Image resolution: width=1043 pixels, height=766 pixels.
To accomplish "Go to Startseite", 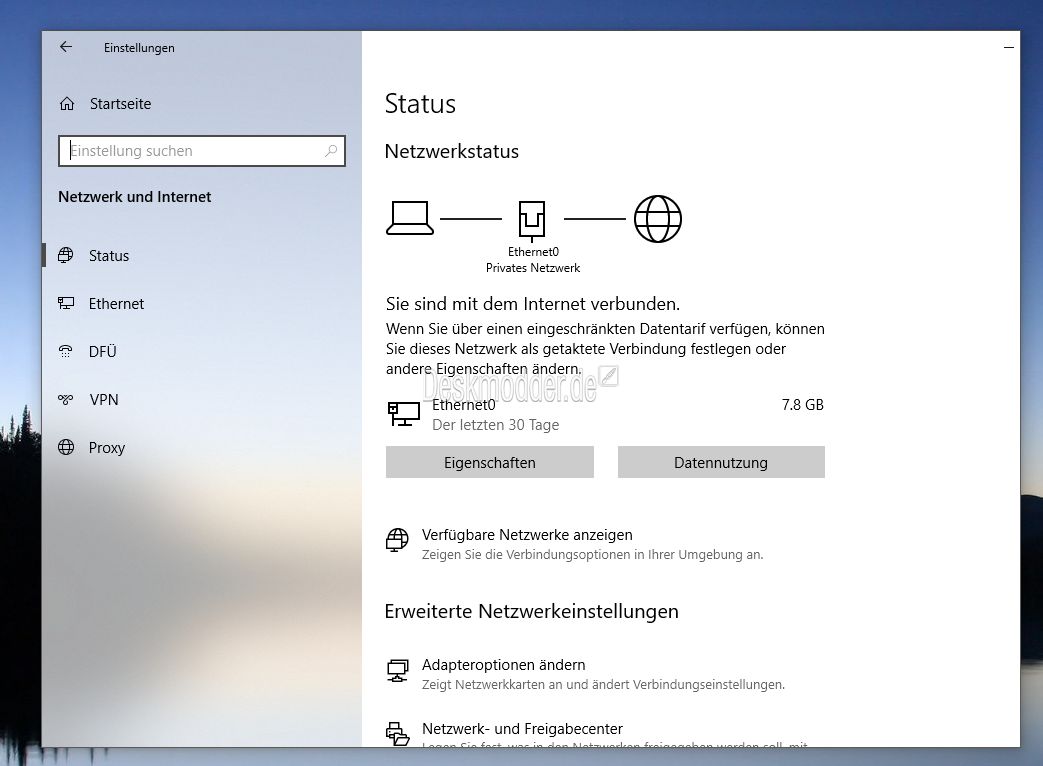I will point(120,104).
